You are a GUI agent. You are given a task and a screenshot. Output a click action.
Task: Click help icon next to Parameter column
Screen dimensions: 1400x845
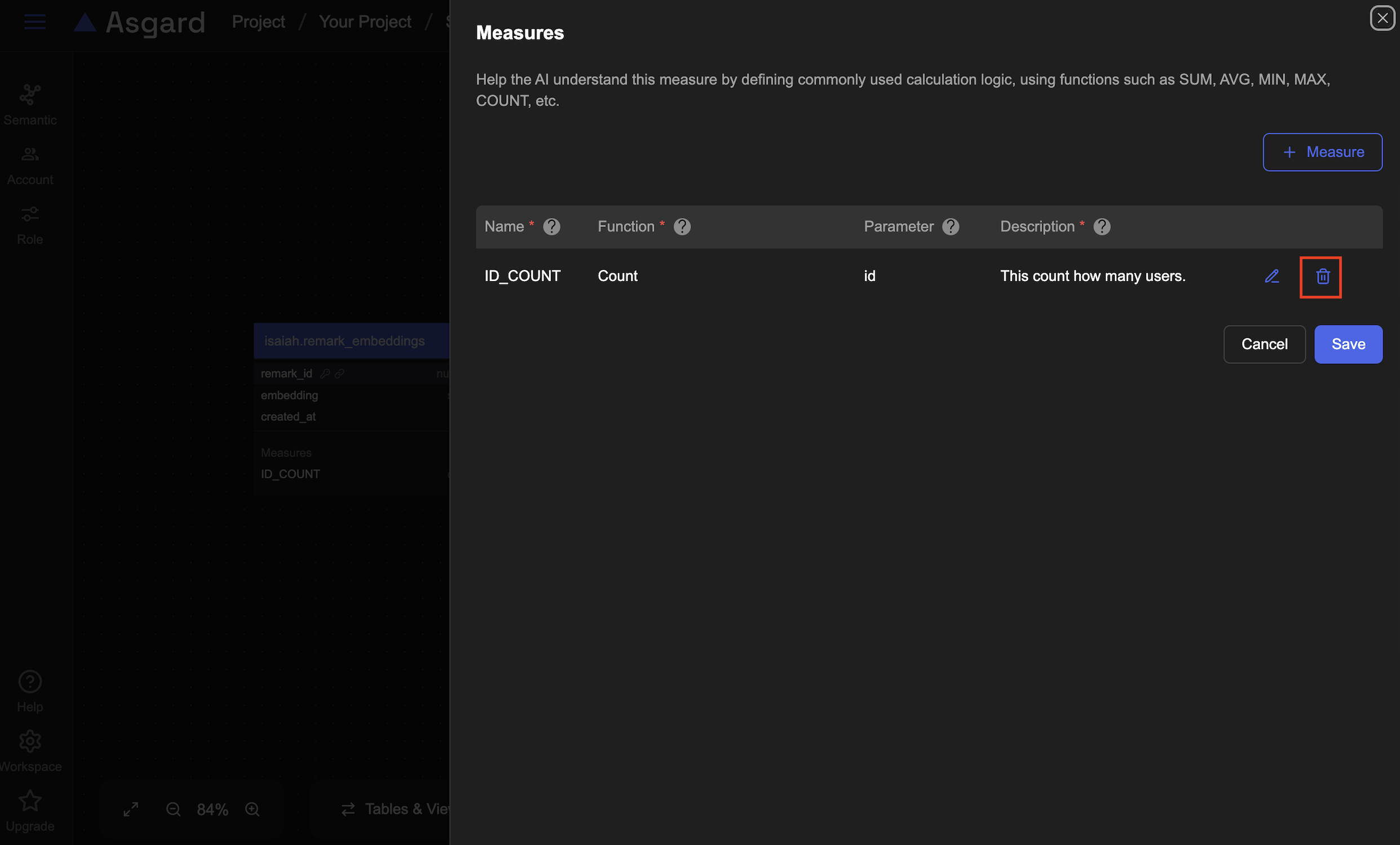[950, 226]
